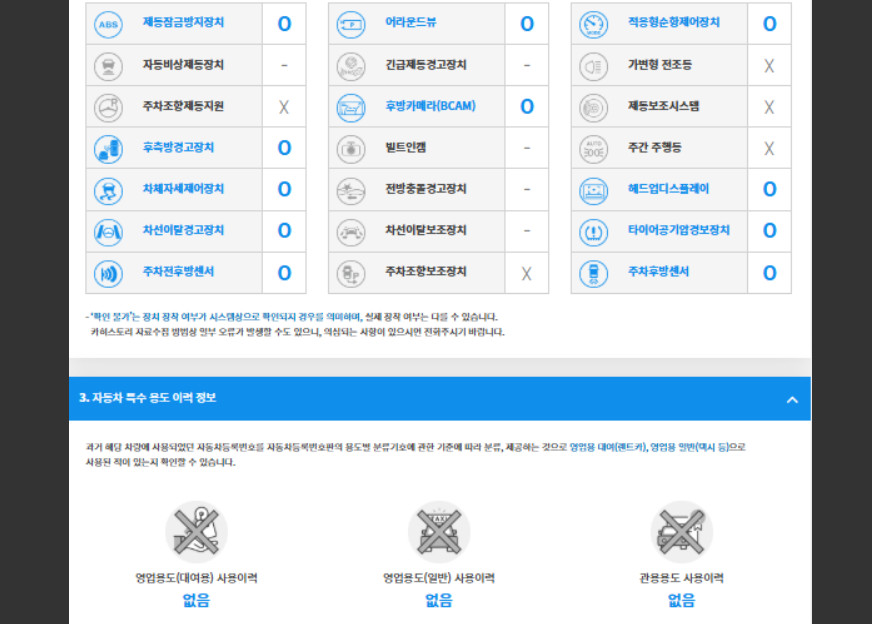
Task: Click the 차체자세제어장치 label
Action: pos(183,189)
